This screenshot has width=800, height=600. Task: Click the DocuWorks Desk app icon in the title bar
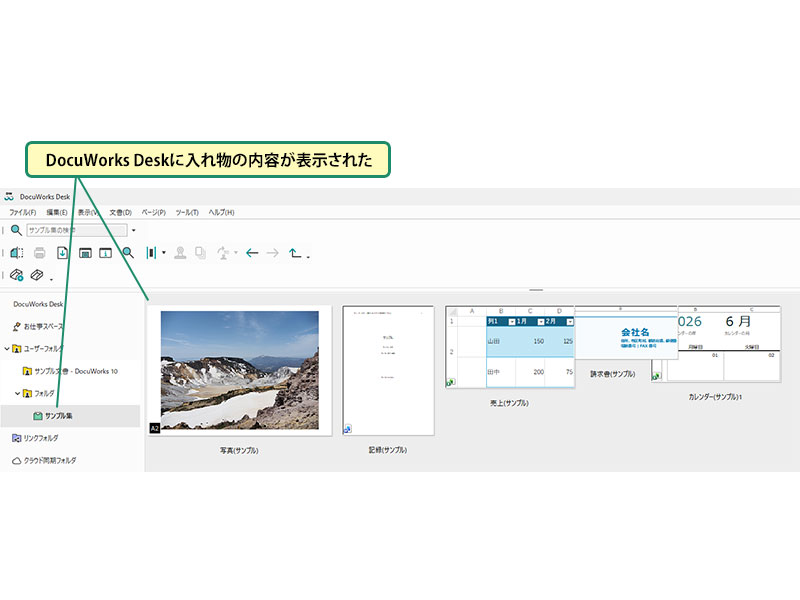(x=9, y=196)
